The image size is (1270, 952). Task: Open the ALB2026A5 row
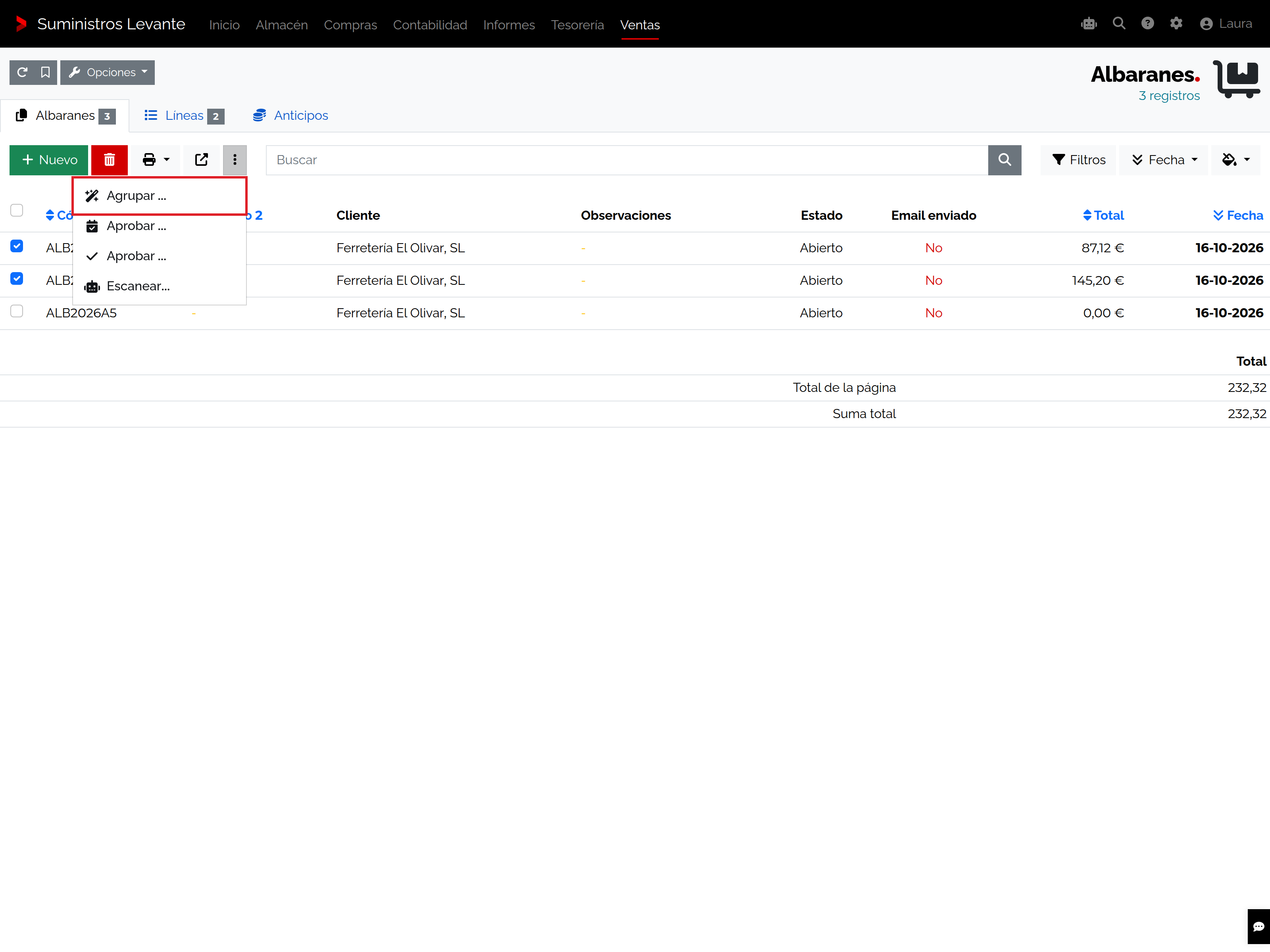tap(635, 313)
